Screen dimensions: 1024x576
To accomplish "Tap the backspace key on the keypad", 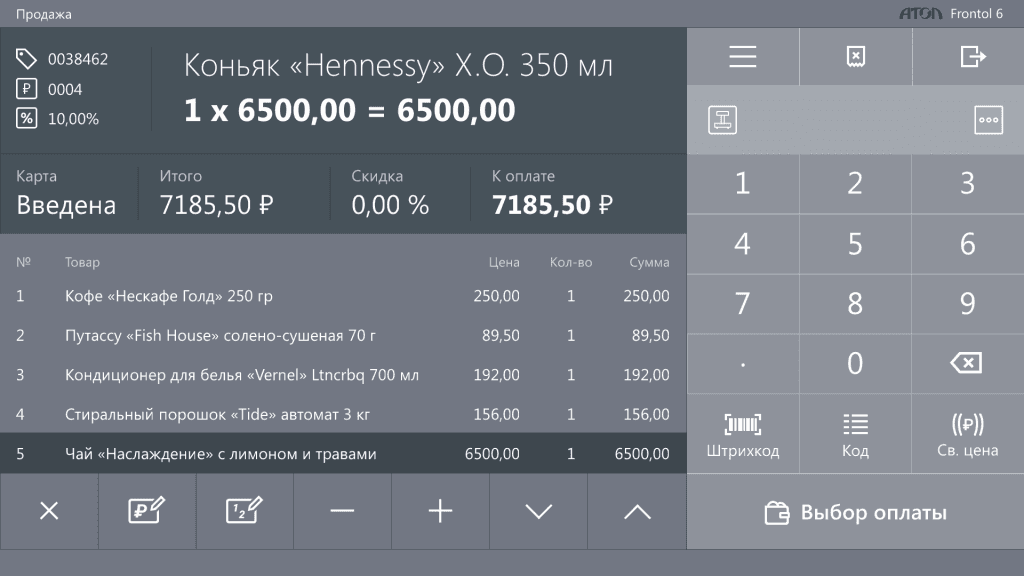I will (968, 363).
